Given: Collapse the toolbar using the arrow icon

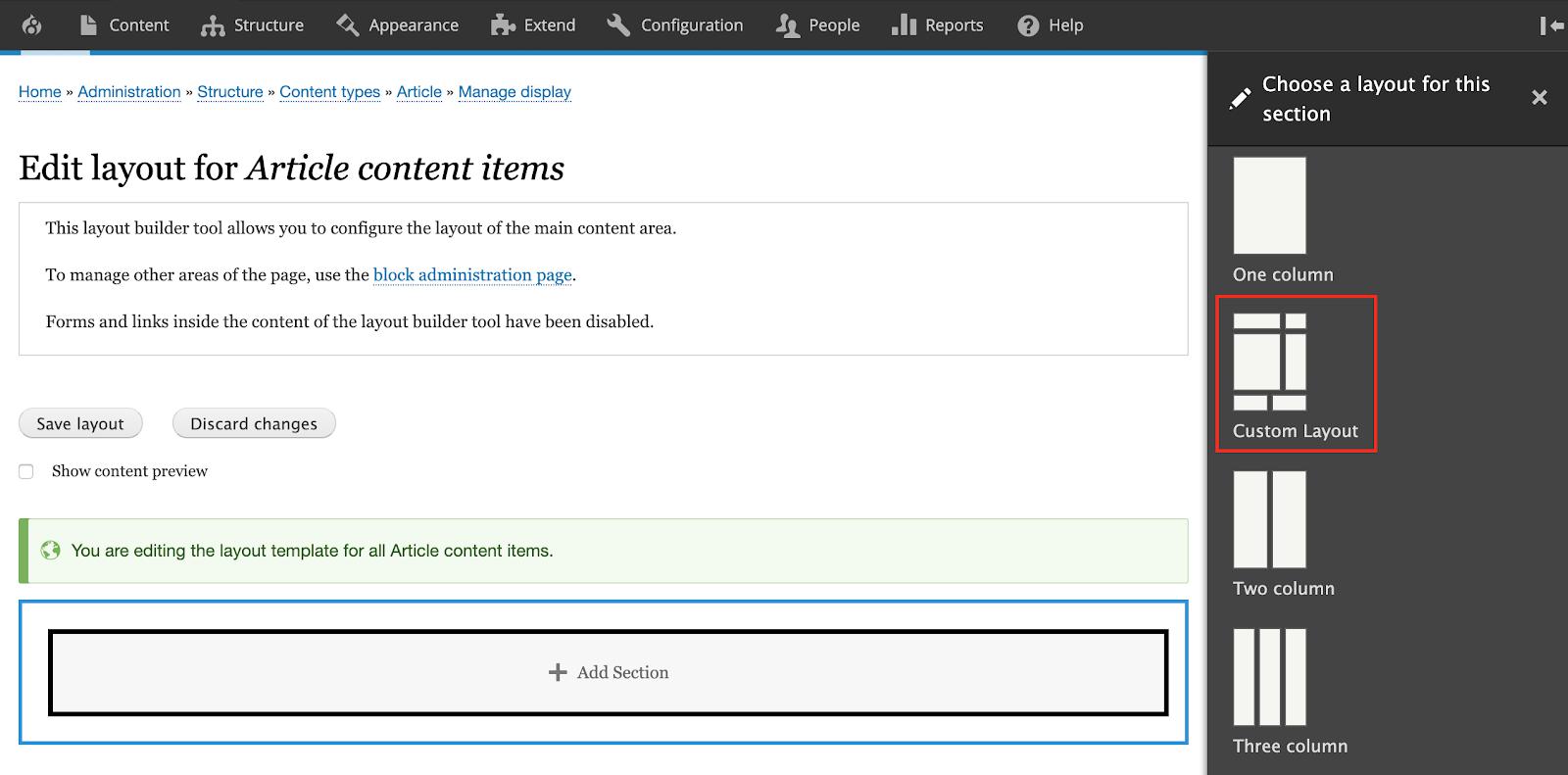Looking at the screenshot, I should pos(1550,25).
